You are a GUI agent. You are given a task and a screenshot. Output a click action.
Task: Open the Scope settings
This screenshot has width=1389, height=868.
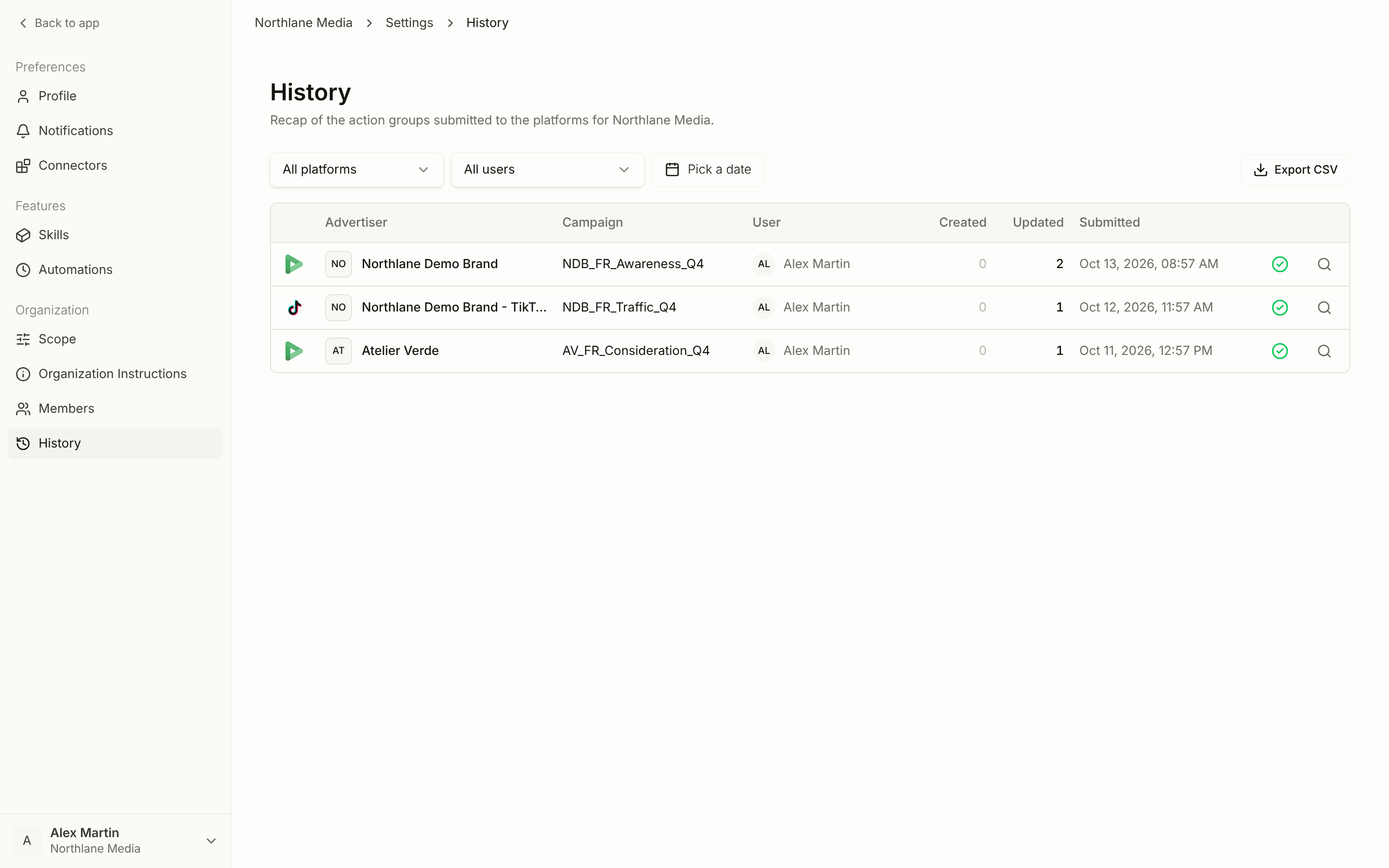coord(115,339)
